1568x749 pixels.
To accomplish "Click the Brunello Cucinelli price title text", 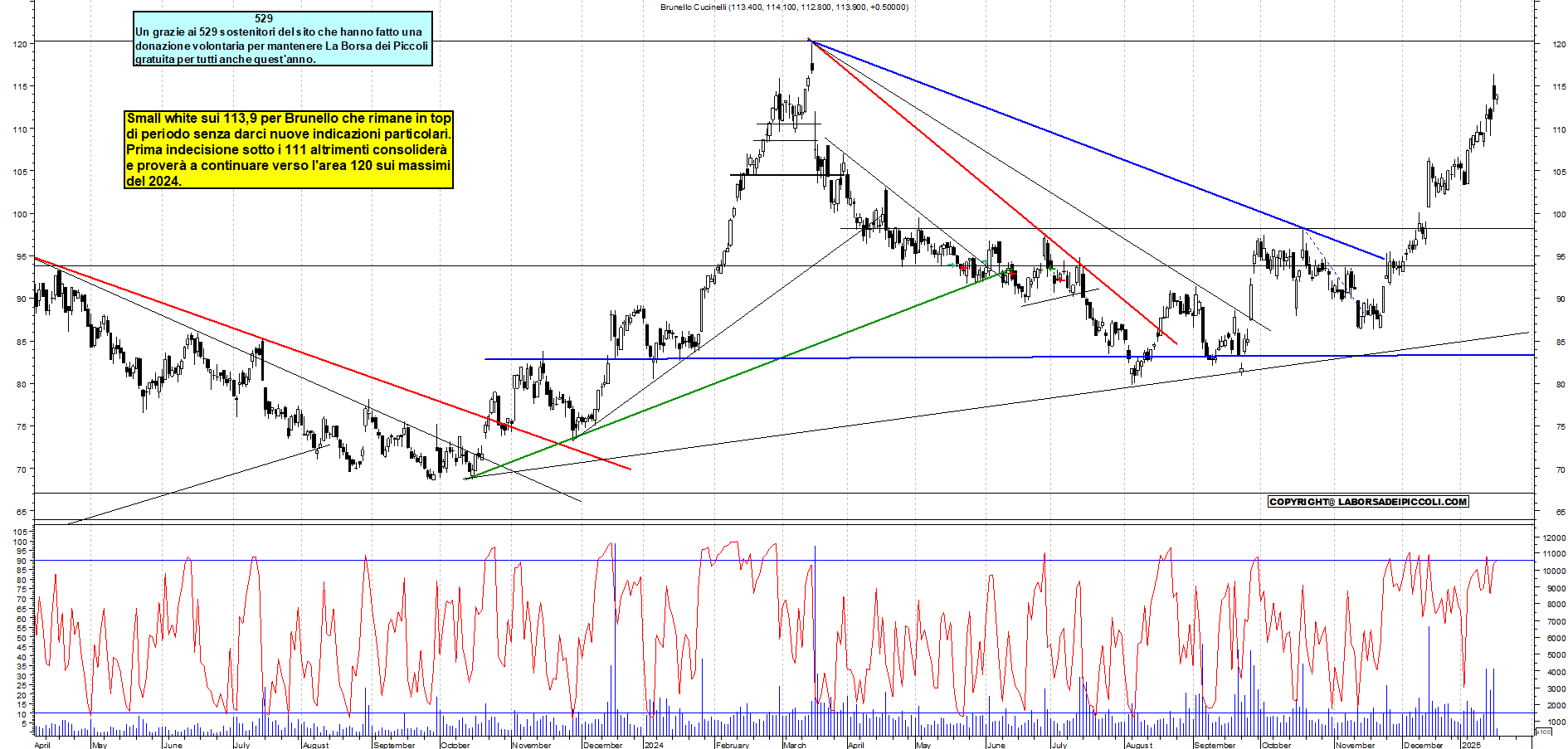I will pos(784,7).
